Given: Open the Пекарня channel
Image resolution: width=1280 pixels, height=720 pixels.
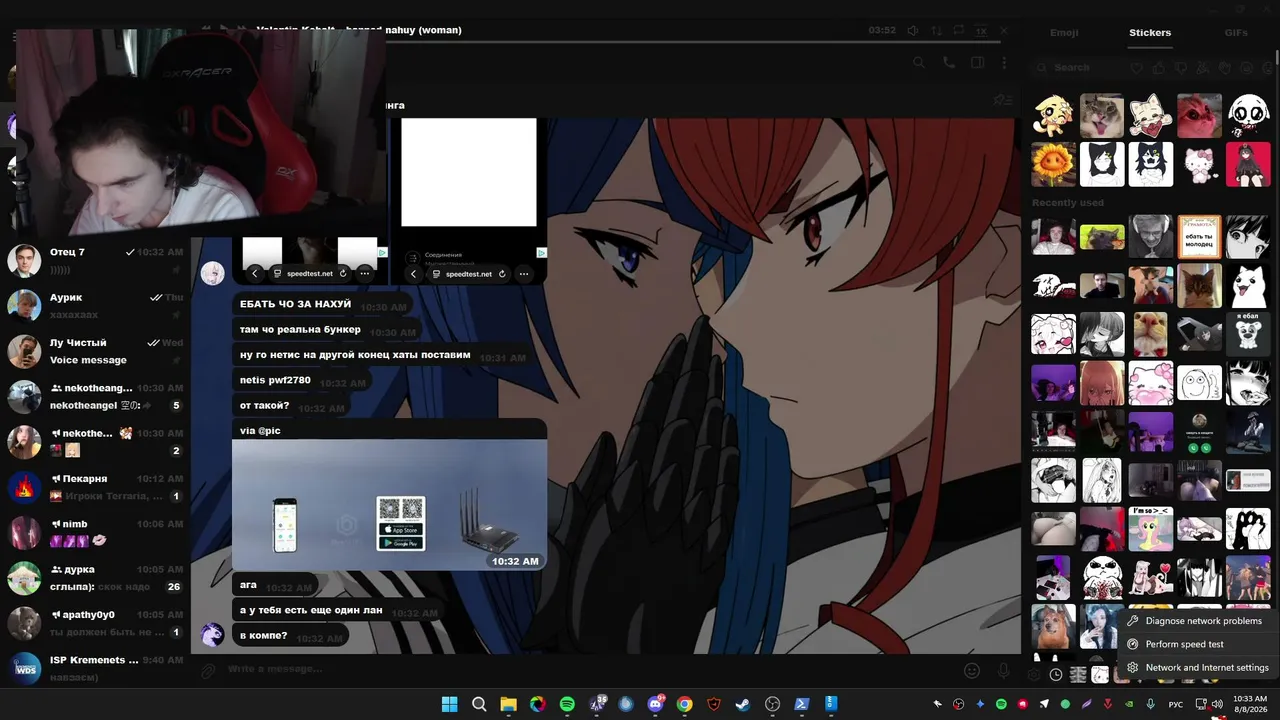Looking at the screenshot, I should pos(95,487).
